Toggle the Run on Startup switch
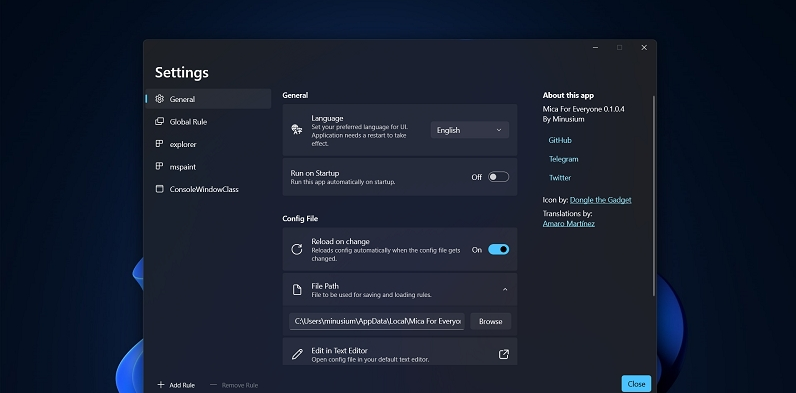The image size is (796, 393). pos(499,177)
